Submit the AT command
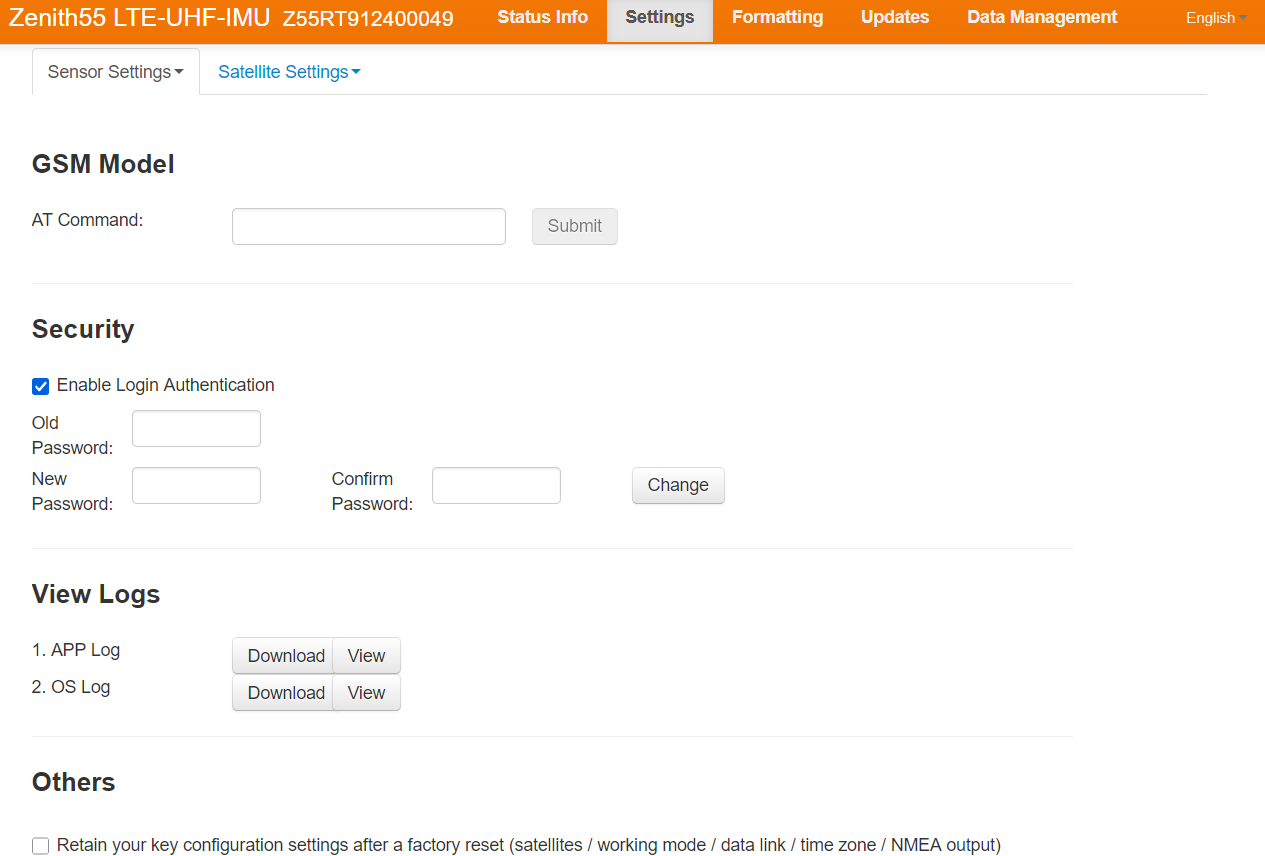The height and width of the screenshot is (856, 1265). tap(574, 226)
